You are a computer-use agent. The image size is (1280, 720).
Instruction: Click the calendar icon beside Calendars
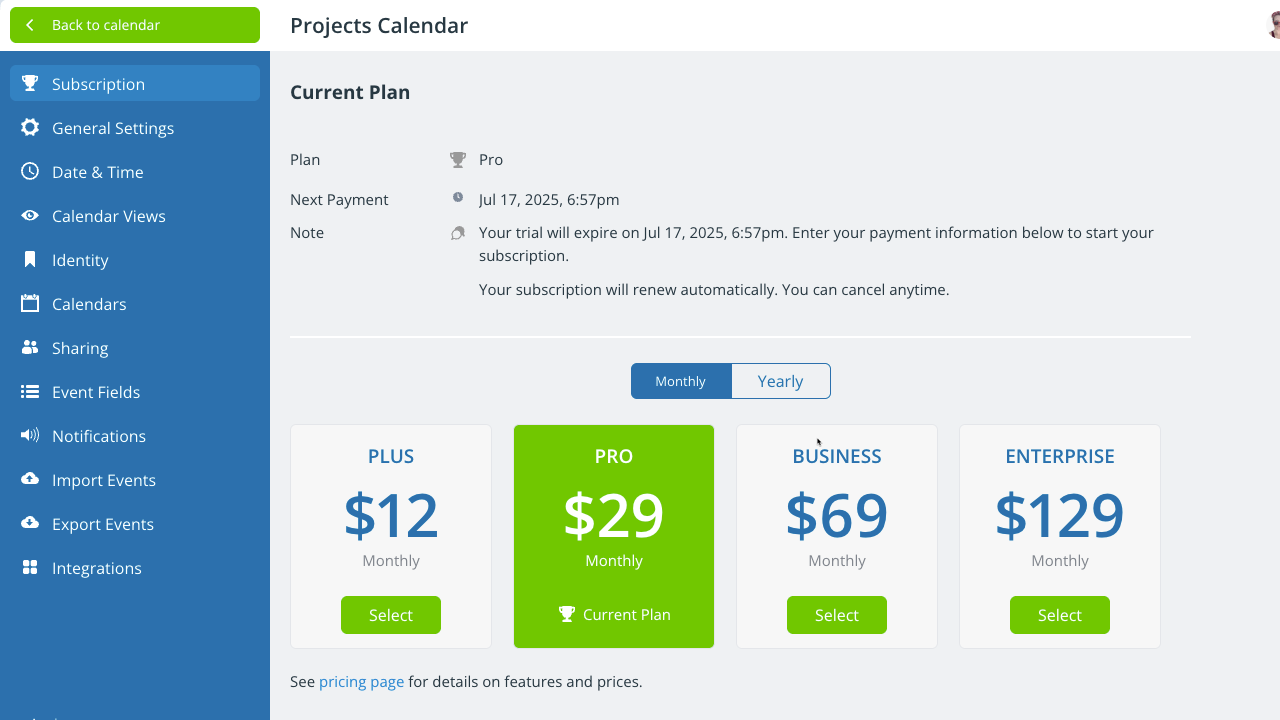pyautogui.click(x=30, y=304)
